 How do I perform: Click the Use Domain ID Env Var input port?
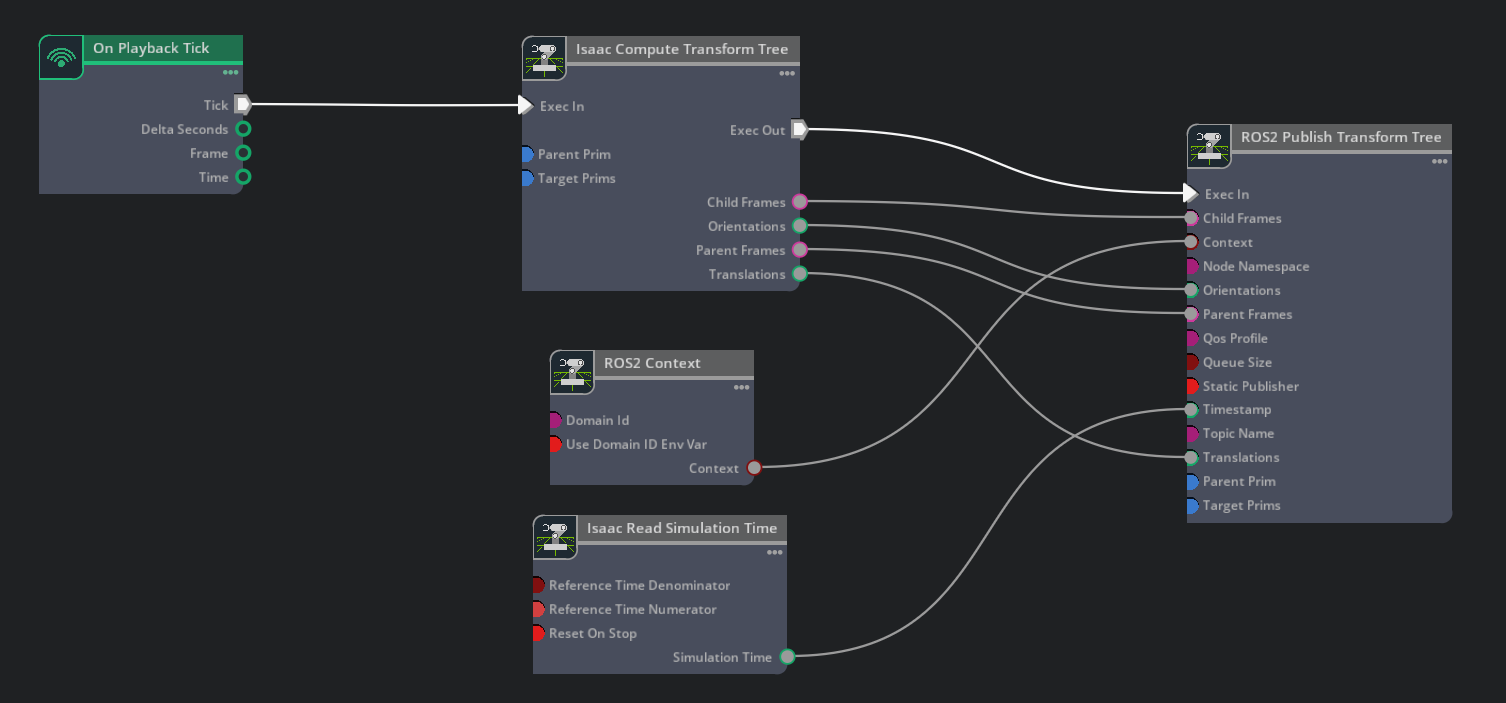tap(554, 444)
